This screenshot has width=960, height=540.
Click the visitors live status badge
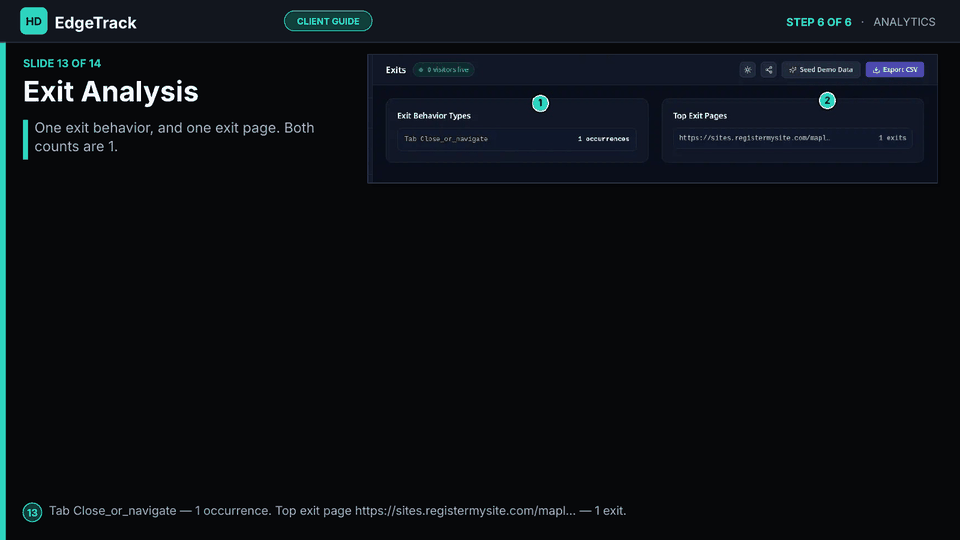[443, 70]
